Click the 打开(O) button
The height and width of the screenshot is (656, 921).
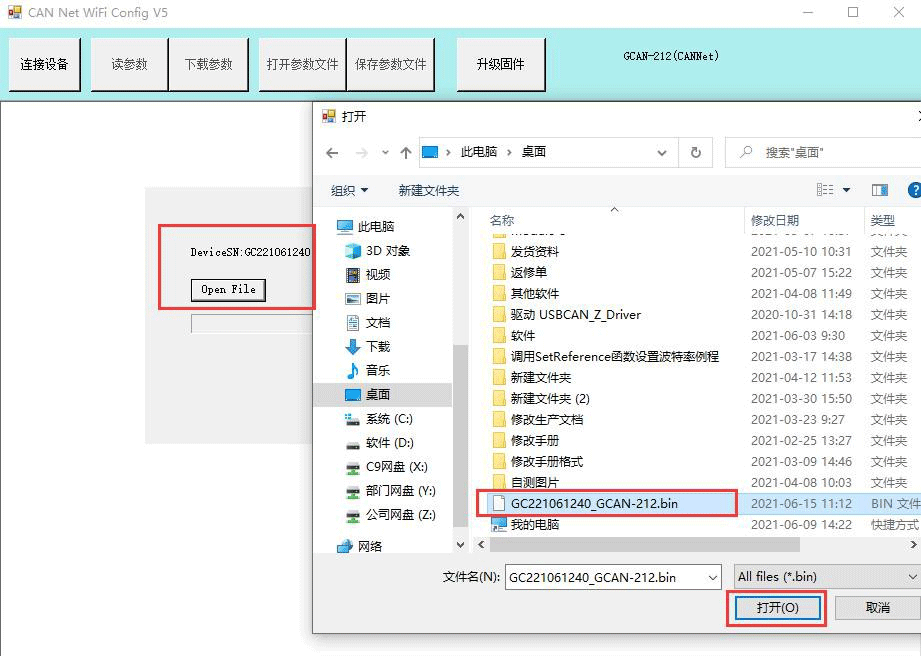pos(777,608)
